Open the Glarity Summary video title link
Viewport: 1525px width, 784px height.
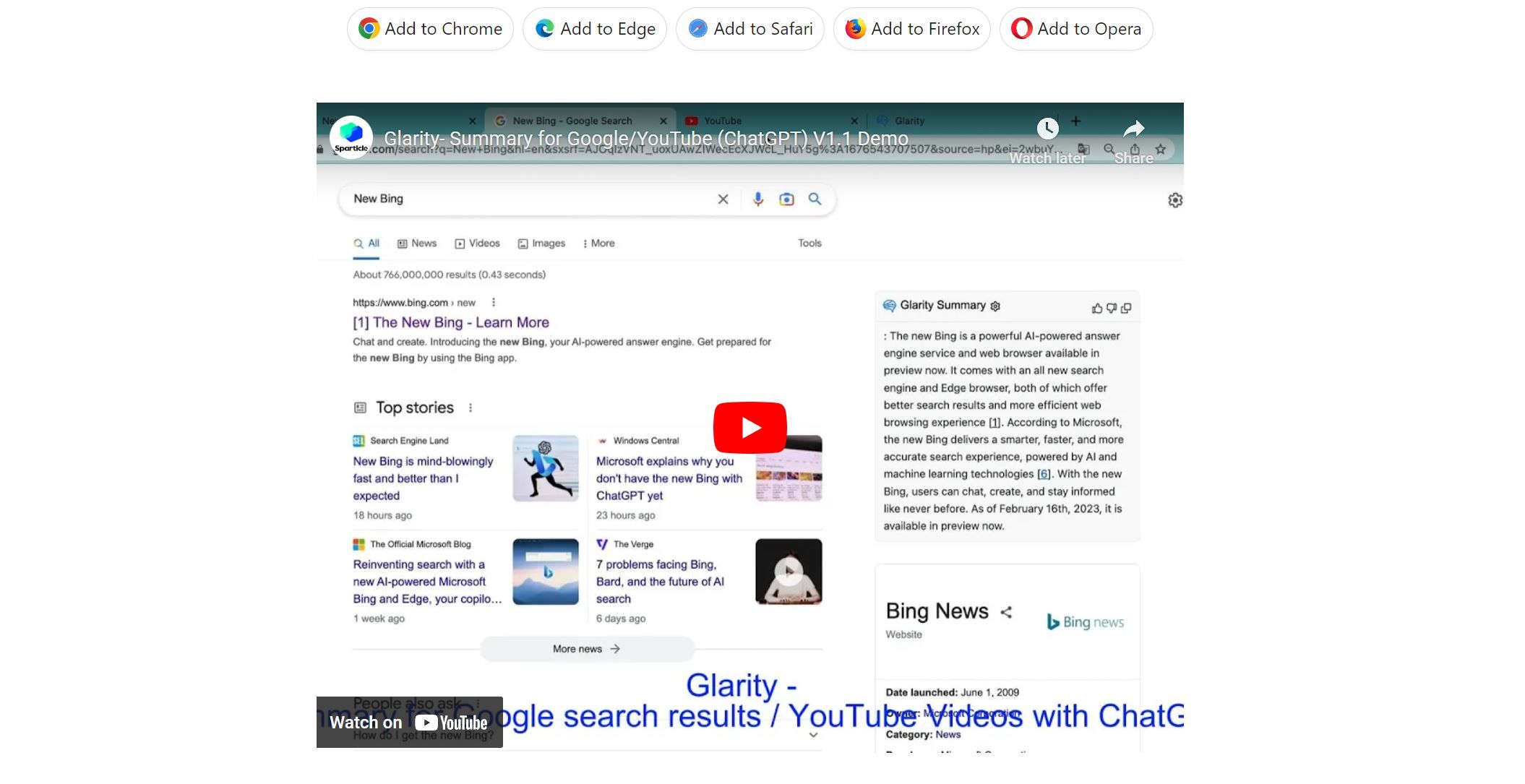[x=645, y=138]
